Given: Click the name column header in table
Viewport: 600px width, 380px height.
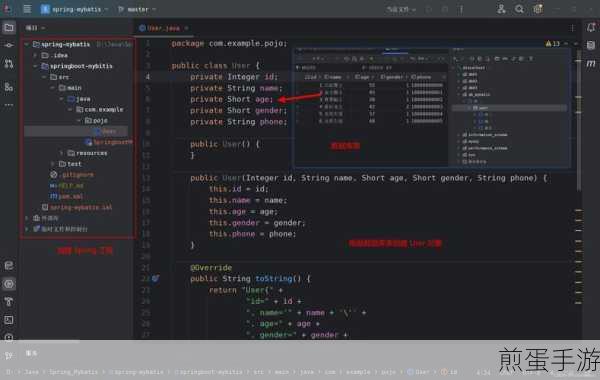Looking at the screenshot, I should pos(333,77).
